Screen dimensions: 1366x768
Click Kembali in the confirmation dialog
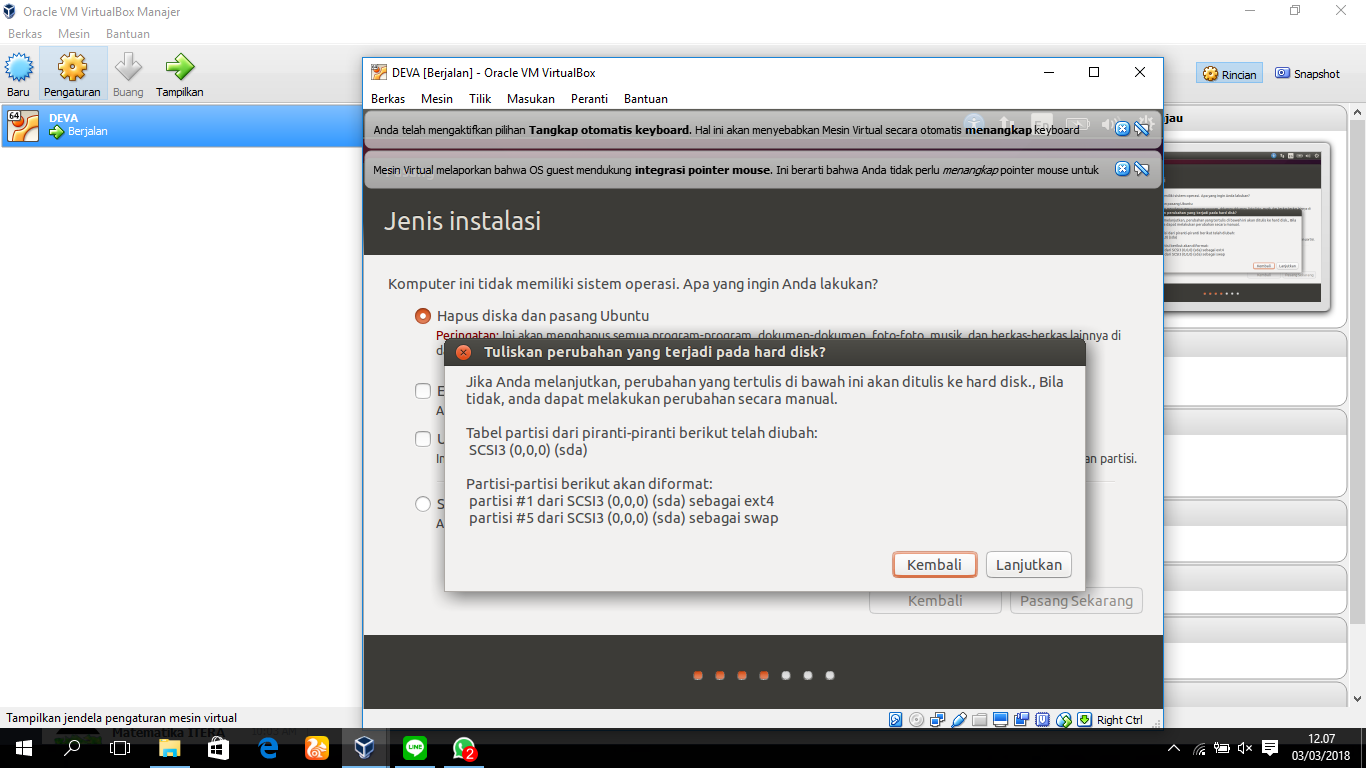934,565
